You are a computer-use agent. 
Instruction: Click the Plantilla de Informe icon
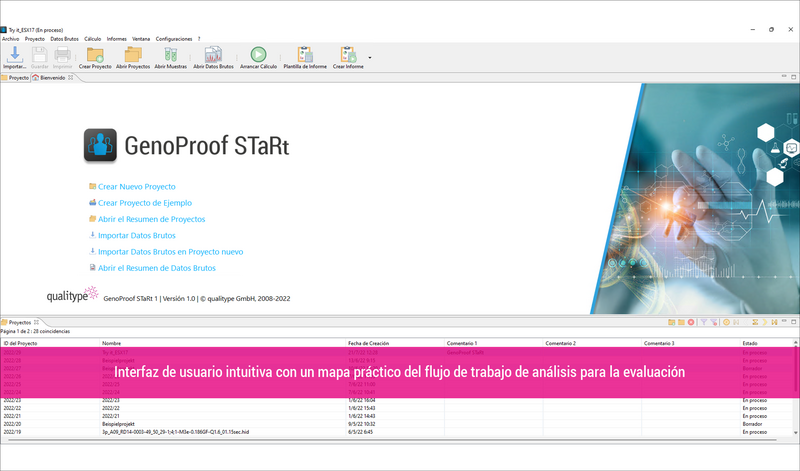pos(305,54)
